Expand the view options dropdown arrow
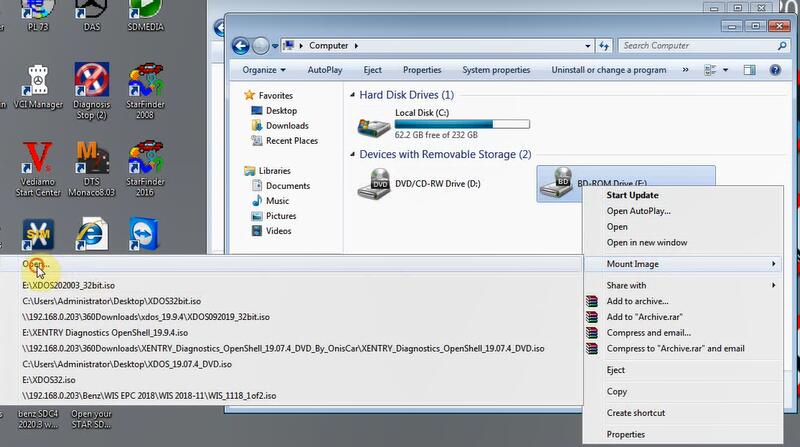 (725, 70)
